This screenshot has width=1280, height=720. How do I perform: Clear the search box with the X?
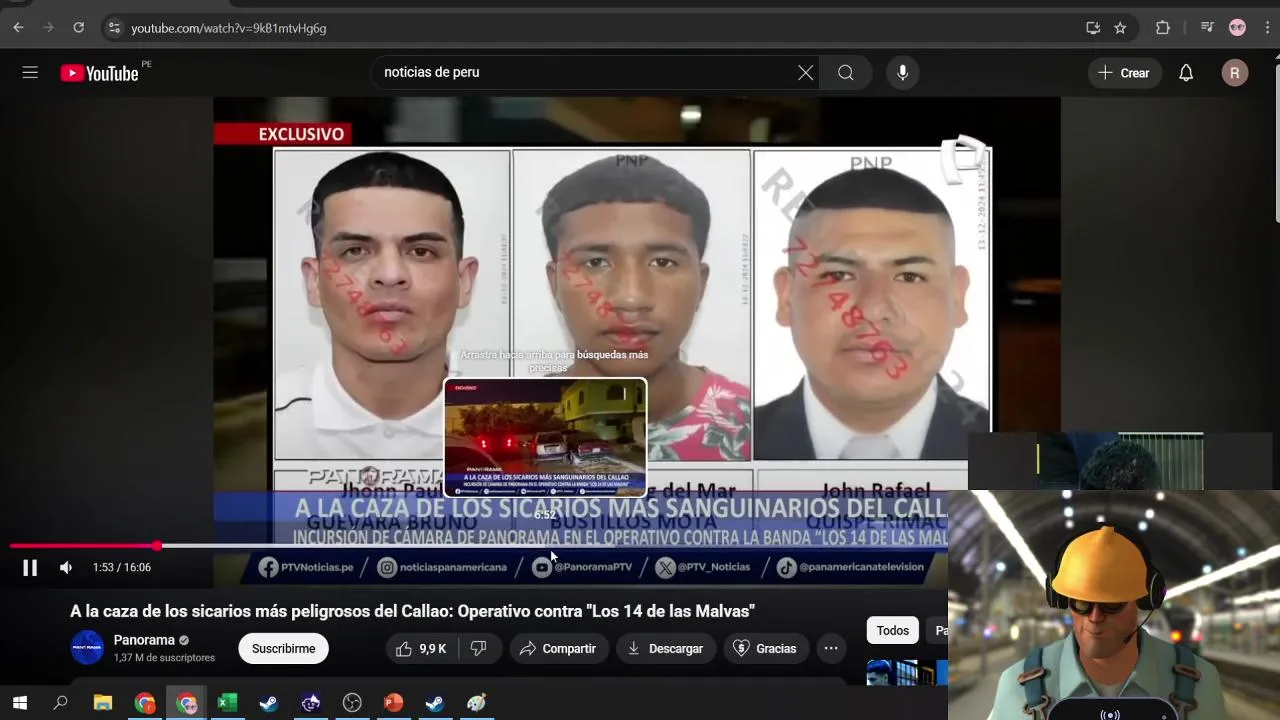tap(805, 73)
